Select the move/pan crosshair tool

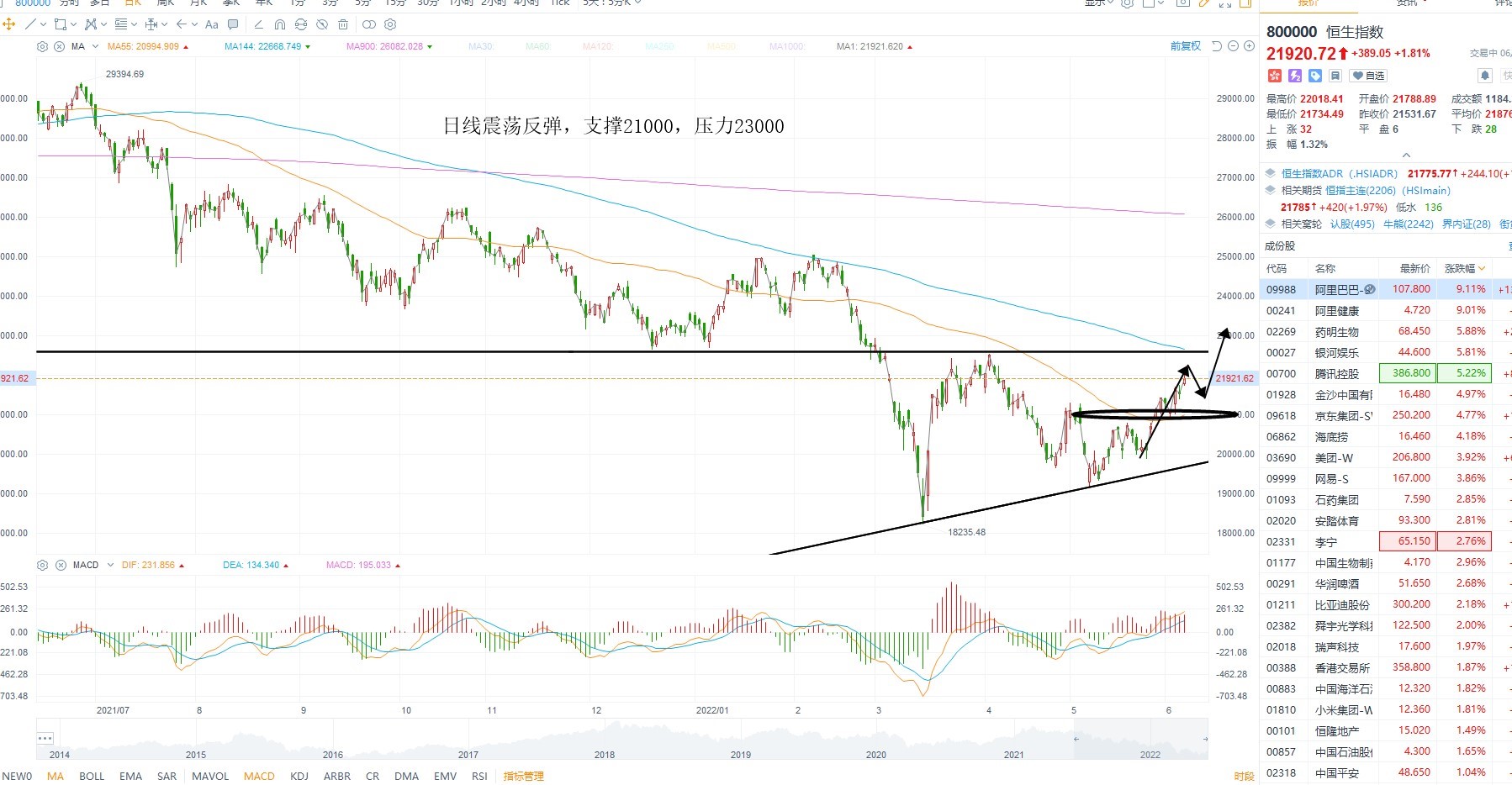pos(9,24)
